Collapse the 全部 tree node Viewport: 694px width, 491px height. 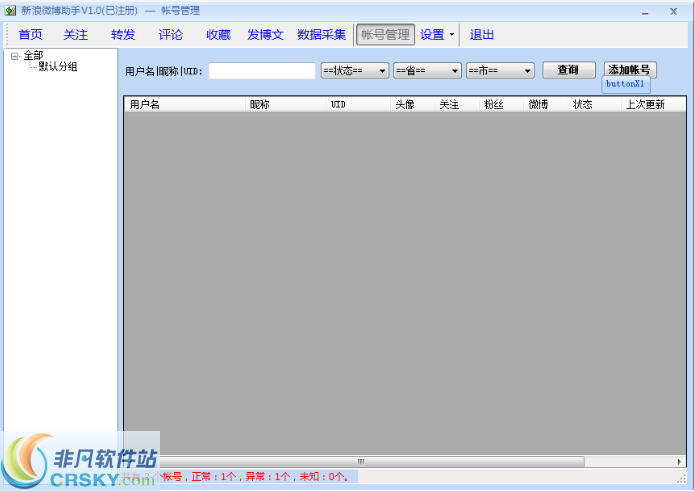pos(15,56)
